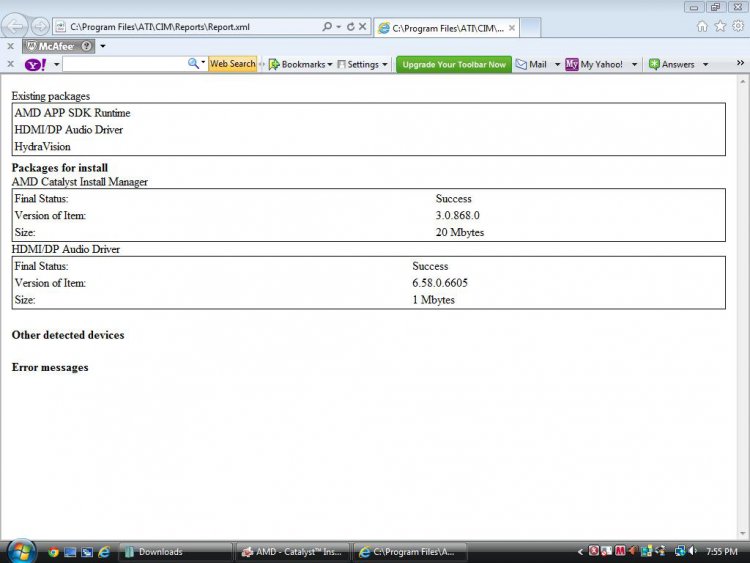Viewport: 750px width, 563px height.
Task: Click the 'Packages for install' heading
Action: point(60,167)
